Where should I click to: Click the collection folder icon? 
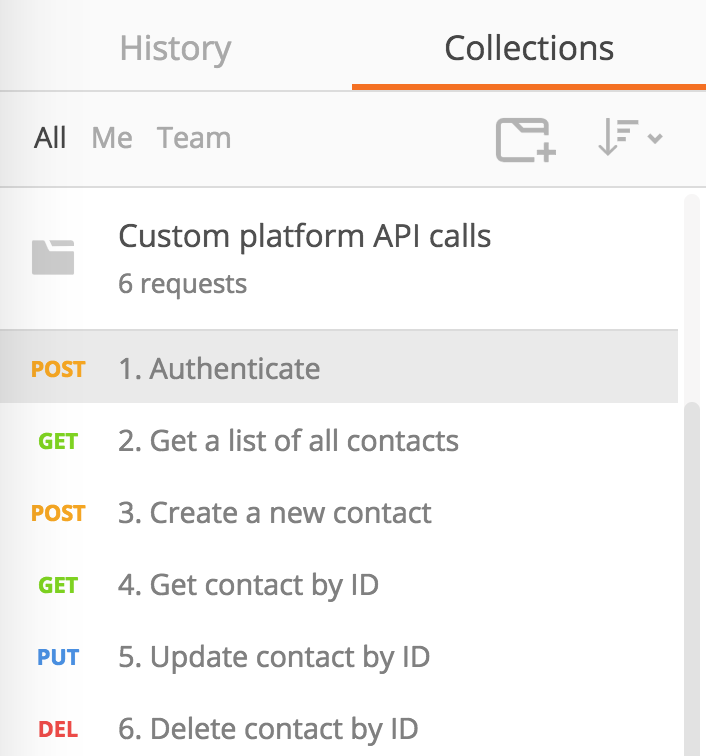53,258
